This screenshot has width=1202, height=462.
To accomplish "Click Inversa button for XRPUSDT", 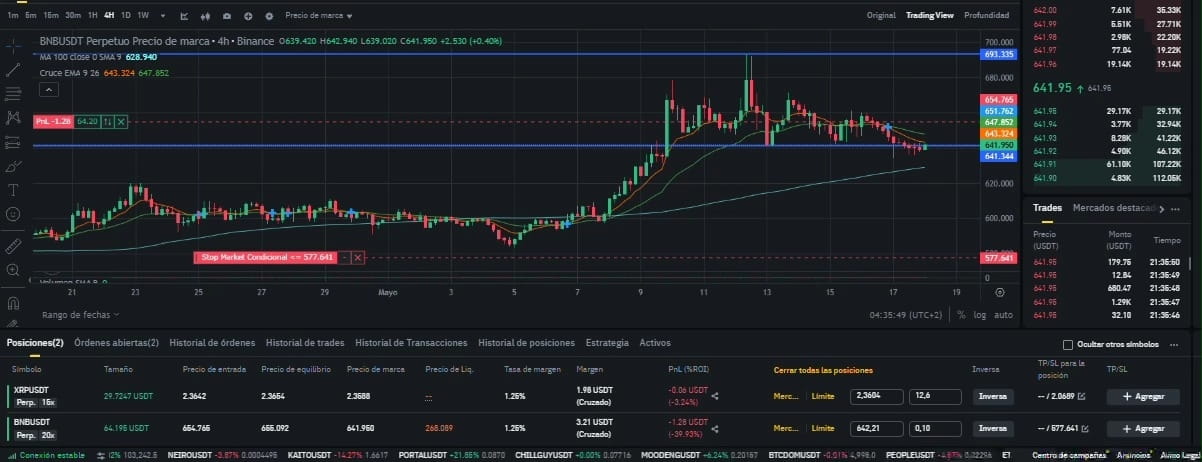I will tap(992, 396).
